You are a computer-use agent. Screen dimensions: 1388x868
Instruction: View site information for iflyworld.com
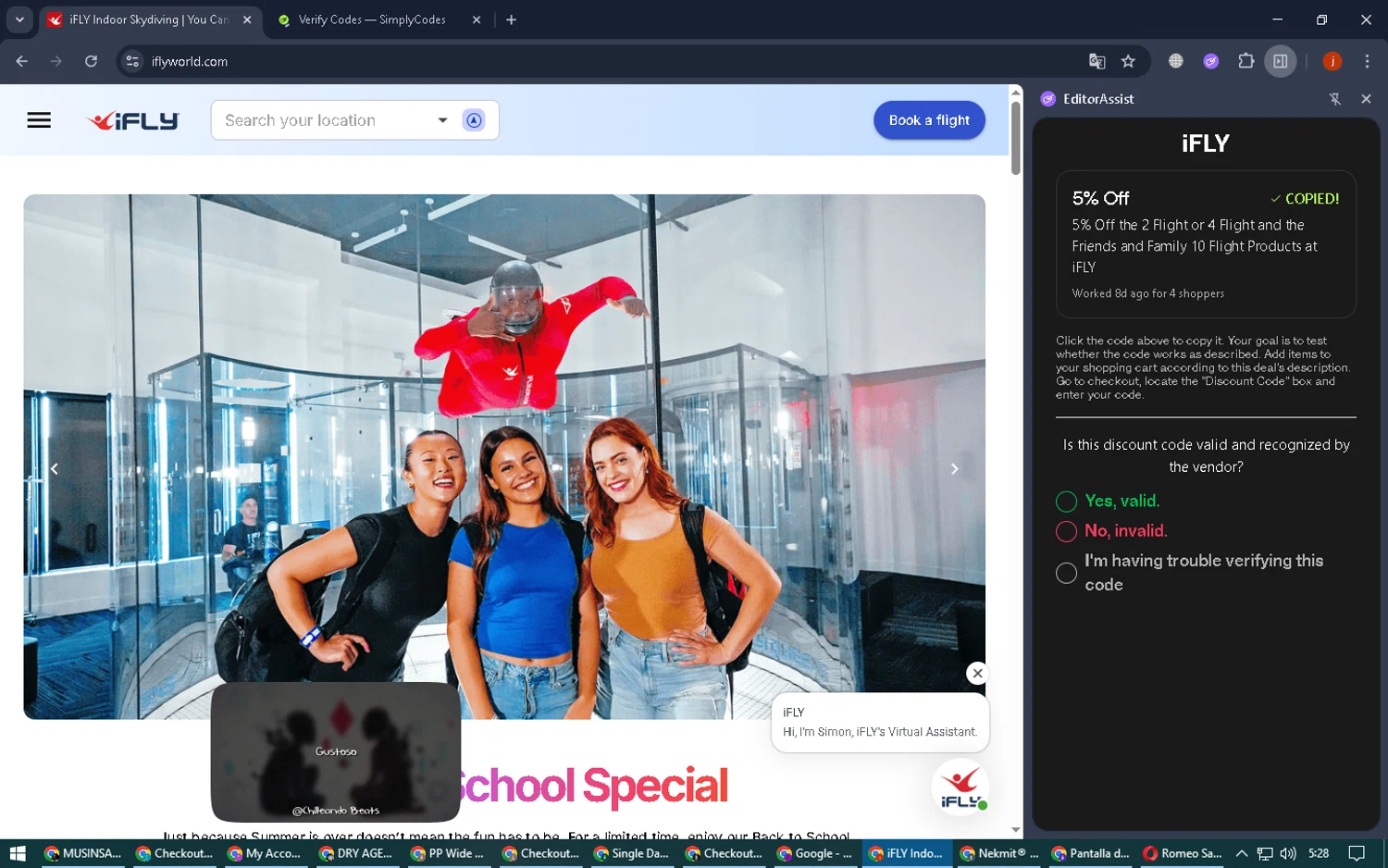[132, 61]
